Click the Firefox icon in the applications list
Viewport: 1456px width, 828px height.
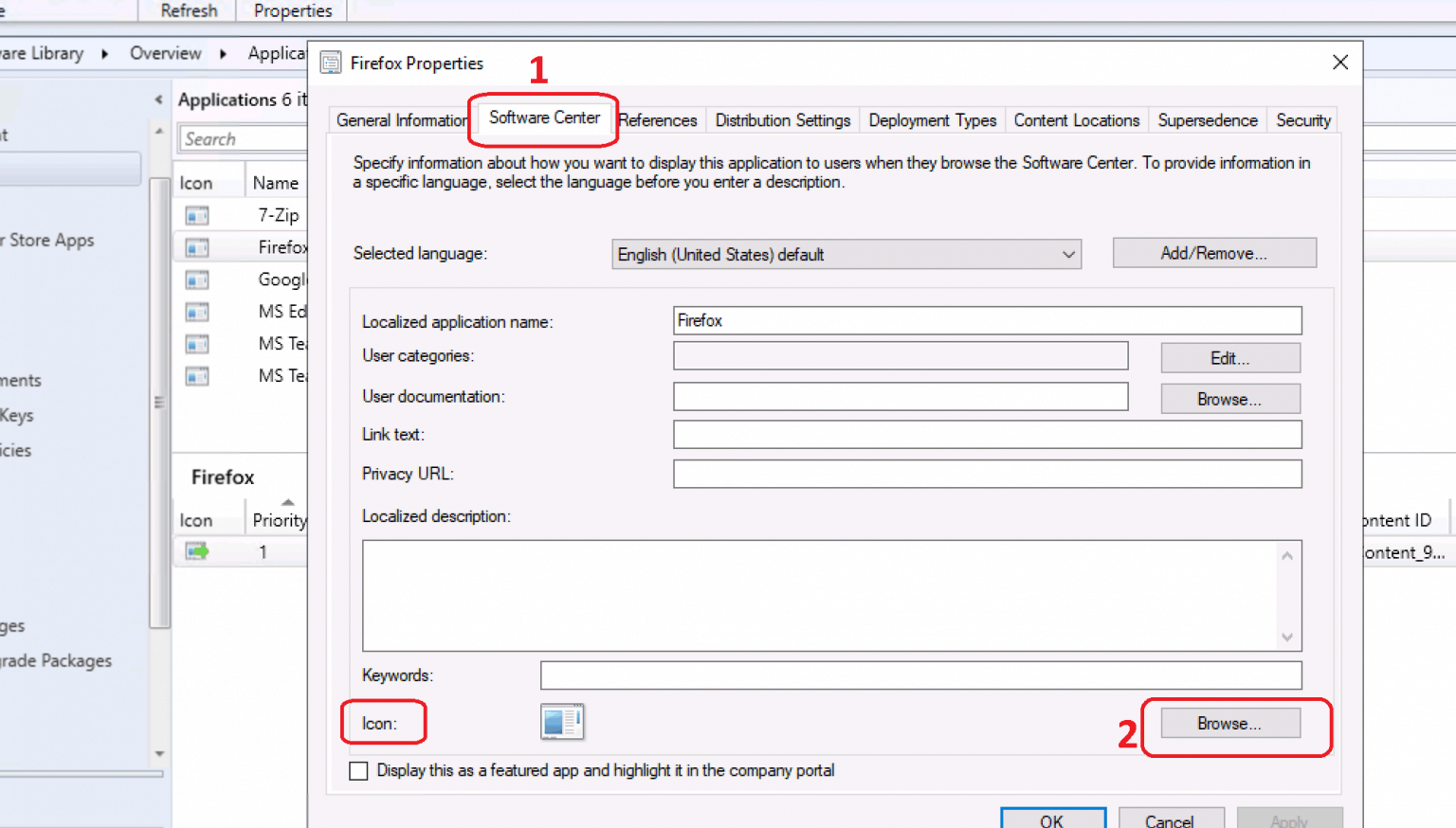coord(196,247)
